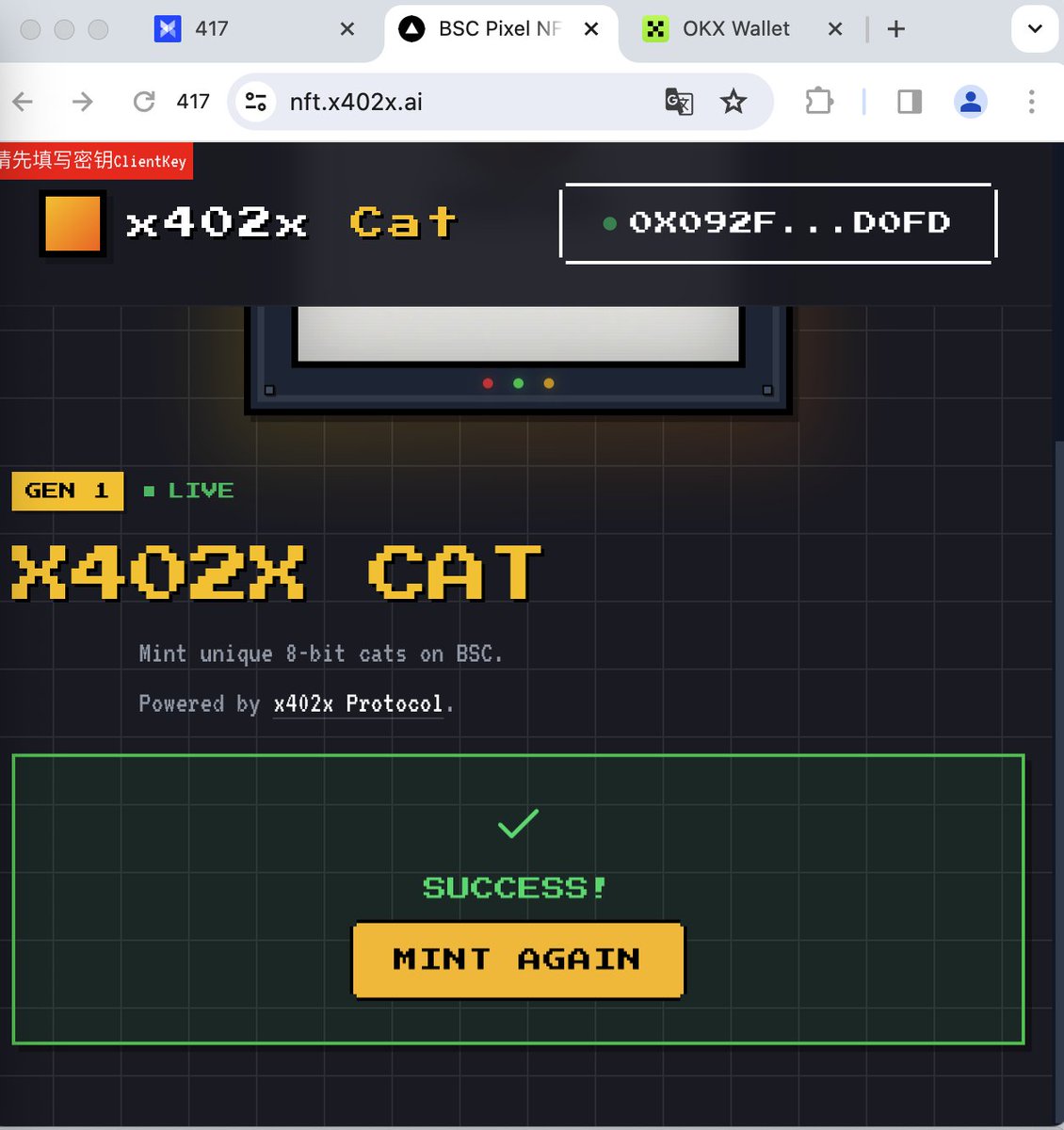Close the 417 tab
1064x1130 pixels.
coord(347,29)
